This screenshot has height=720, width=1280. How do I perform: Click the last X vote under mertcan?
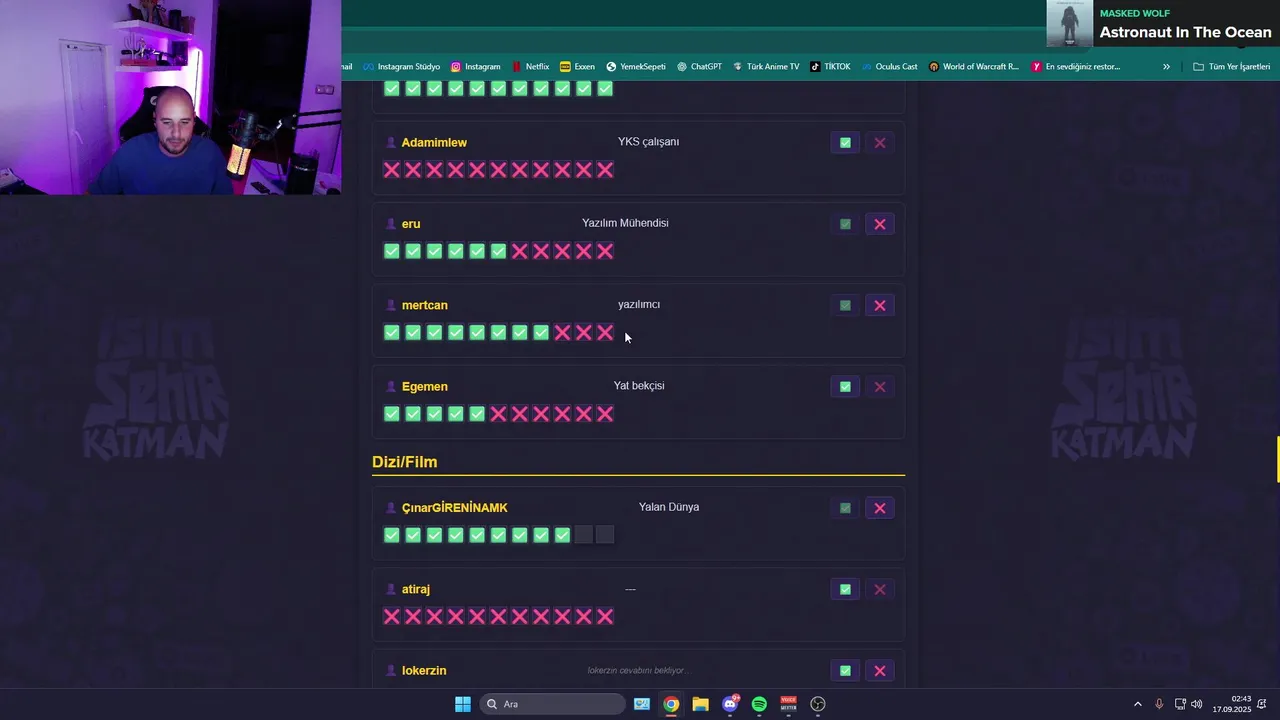point(605,332)
